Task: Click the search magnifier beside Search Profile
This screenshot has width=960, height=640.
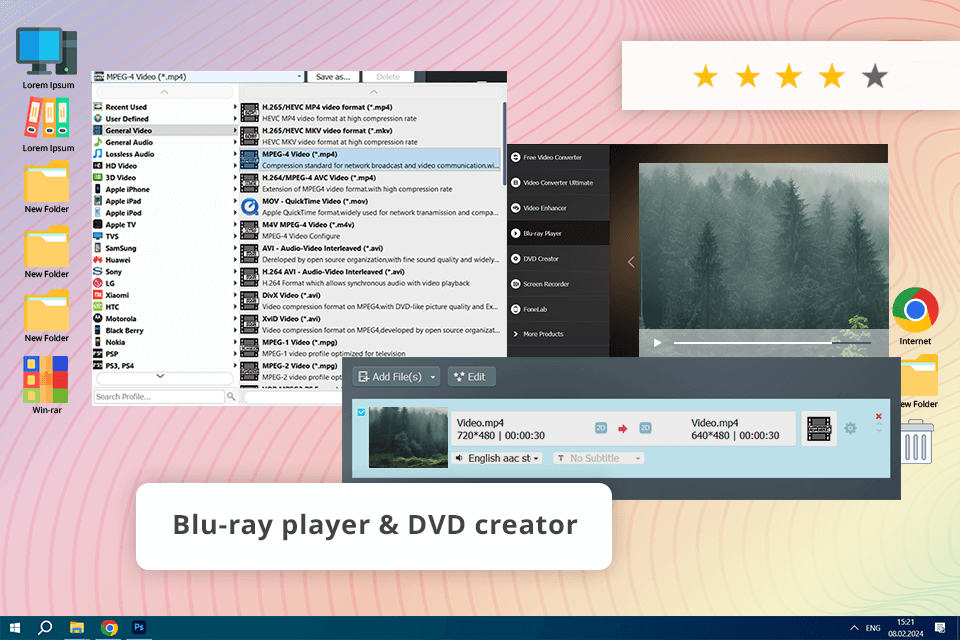Action: (231, 397)
